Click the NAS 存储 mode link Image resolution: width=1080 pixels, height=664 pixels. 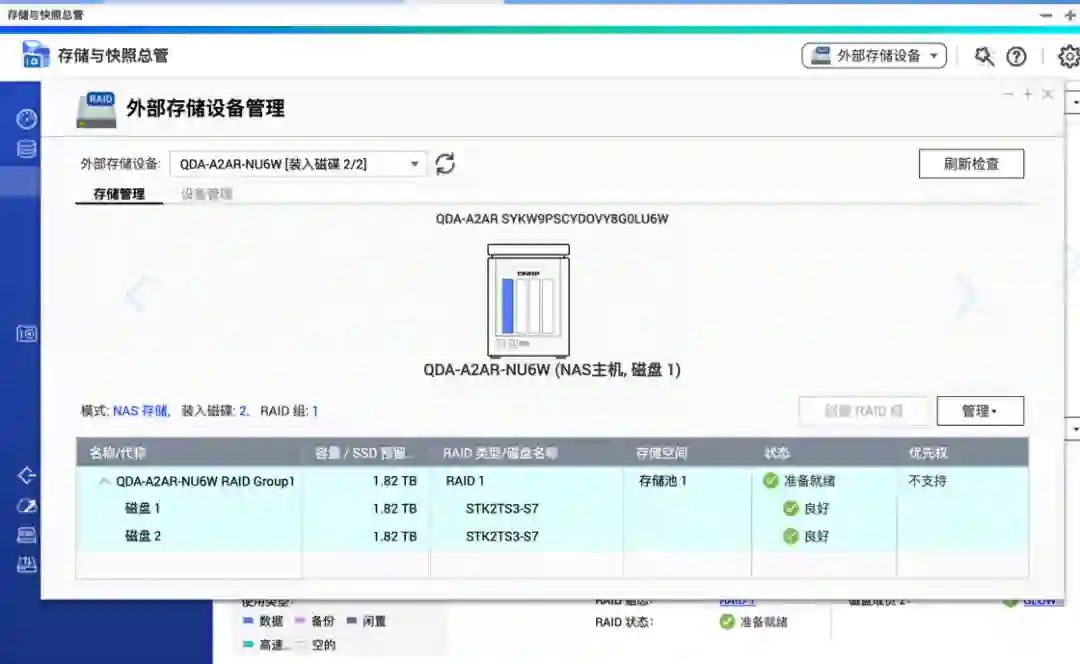(141, 411)
